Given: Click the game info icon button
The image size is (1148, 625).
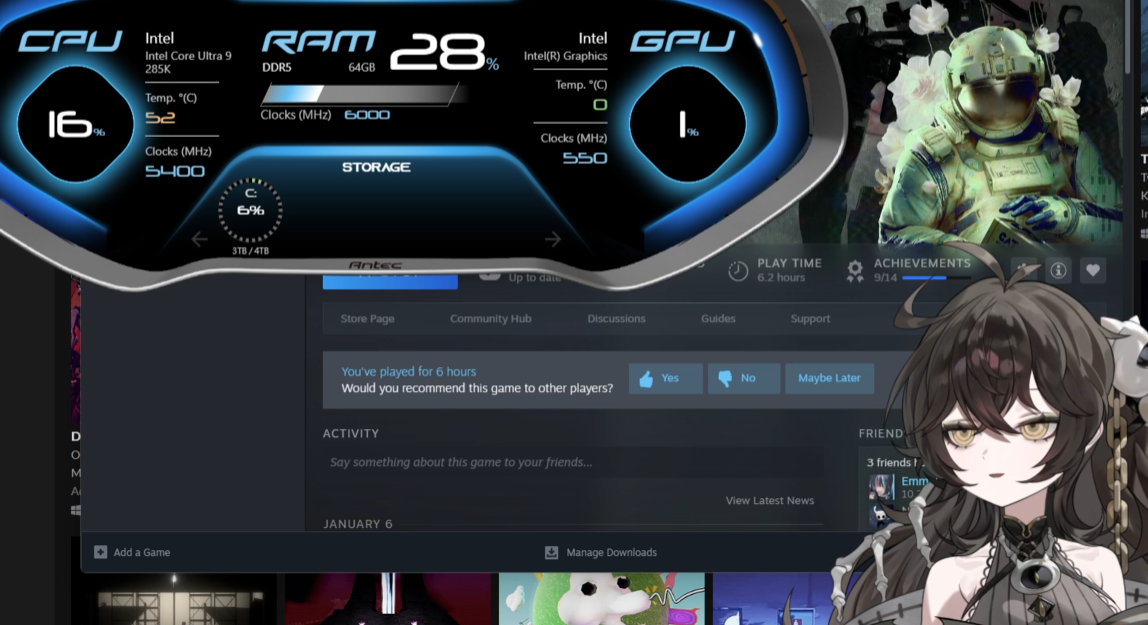Looking at the screenshot, I should click(1058, 271).
